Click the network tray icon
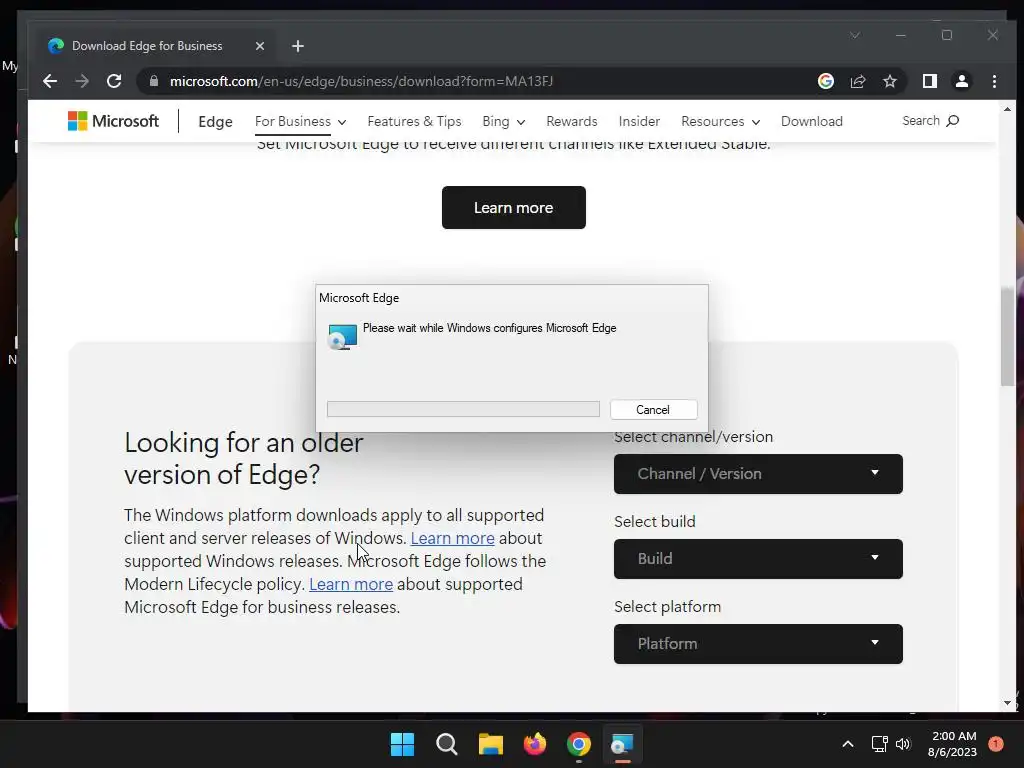The width and height of the screenshot is (1024, 768). [880, 744]
